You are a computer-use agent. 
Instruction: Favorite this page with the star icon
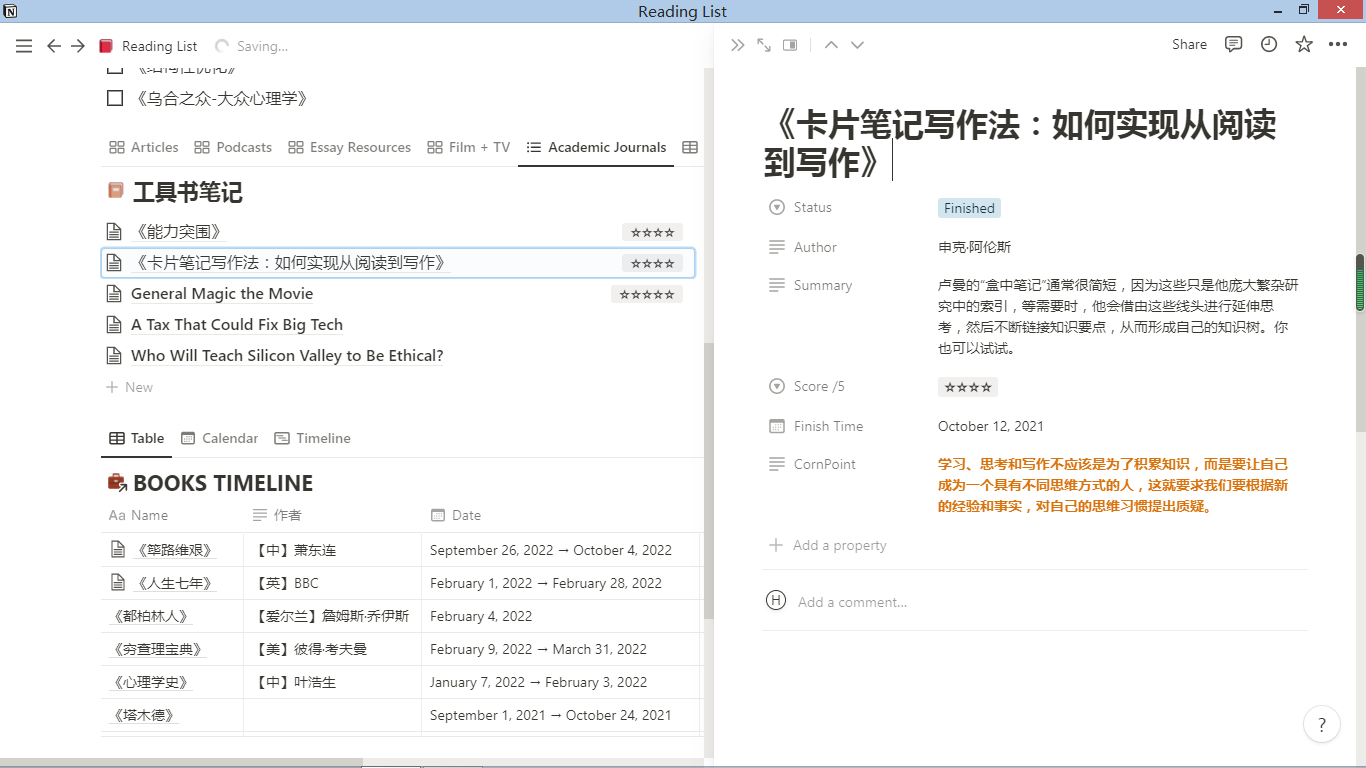[1304, 45]
